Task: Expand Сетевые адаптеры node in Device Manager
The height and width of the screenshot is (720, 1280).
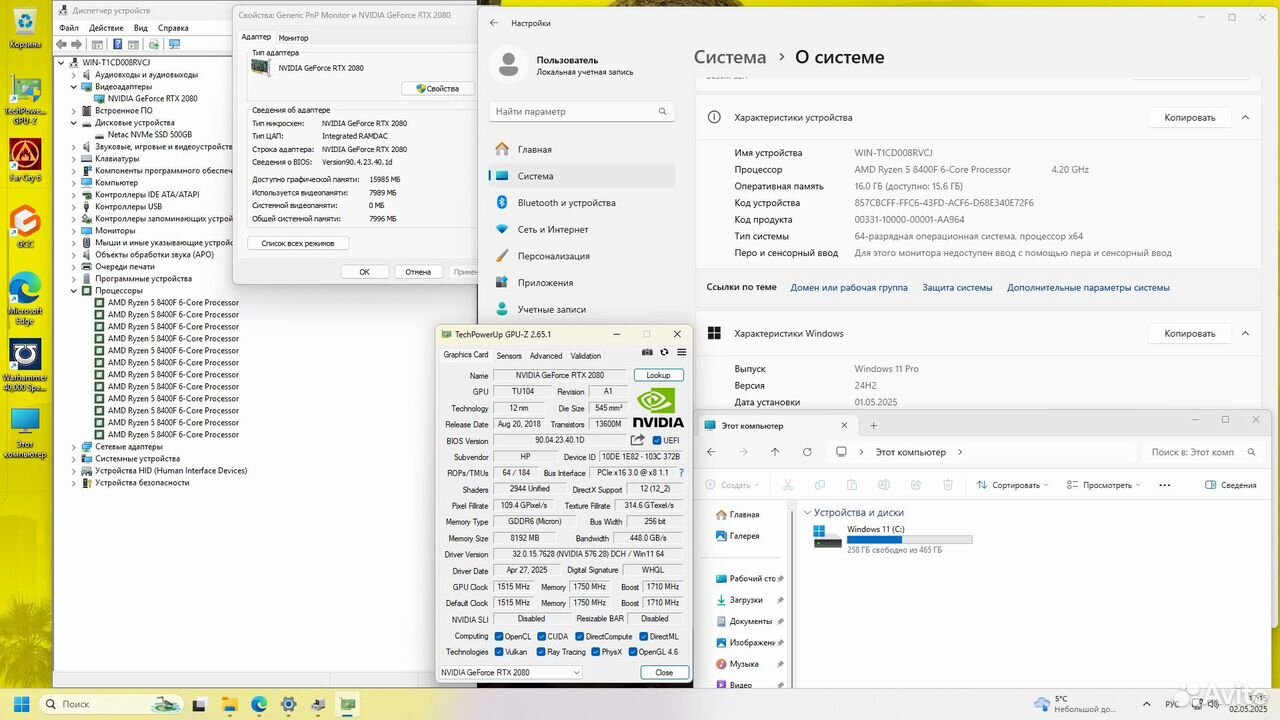Action: tap(73, 447)
